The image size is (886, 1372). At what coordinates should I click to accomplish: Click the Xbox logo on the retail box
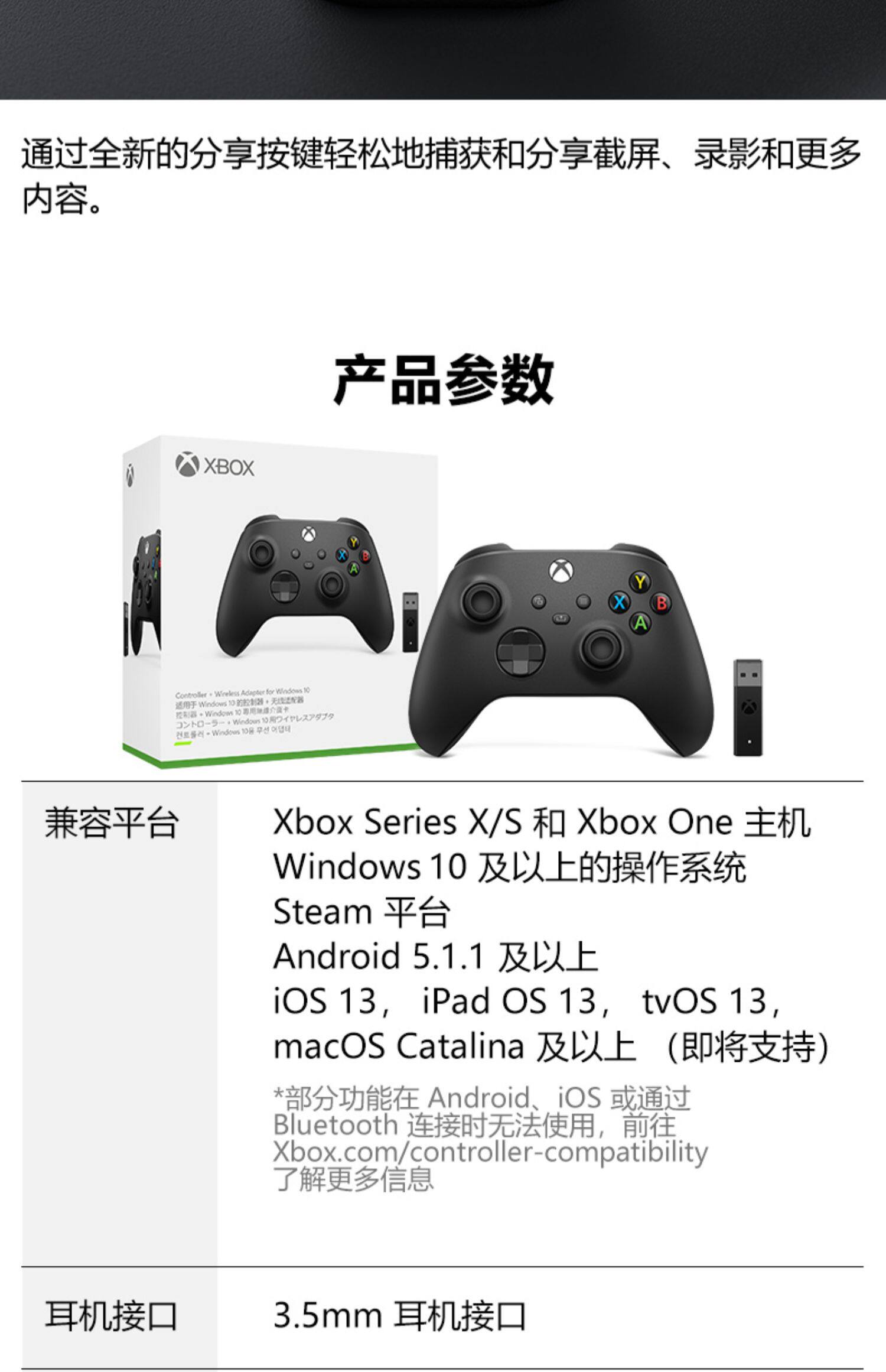point(215,466)
